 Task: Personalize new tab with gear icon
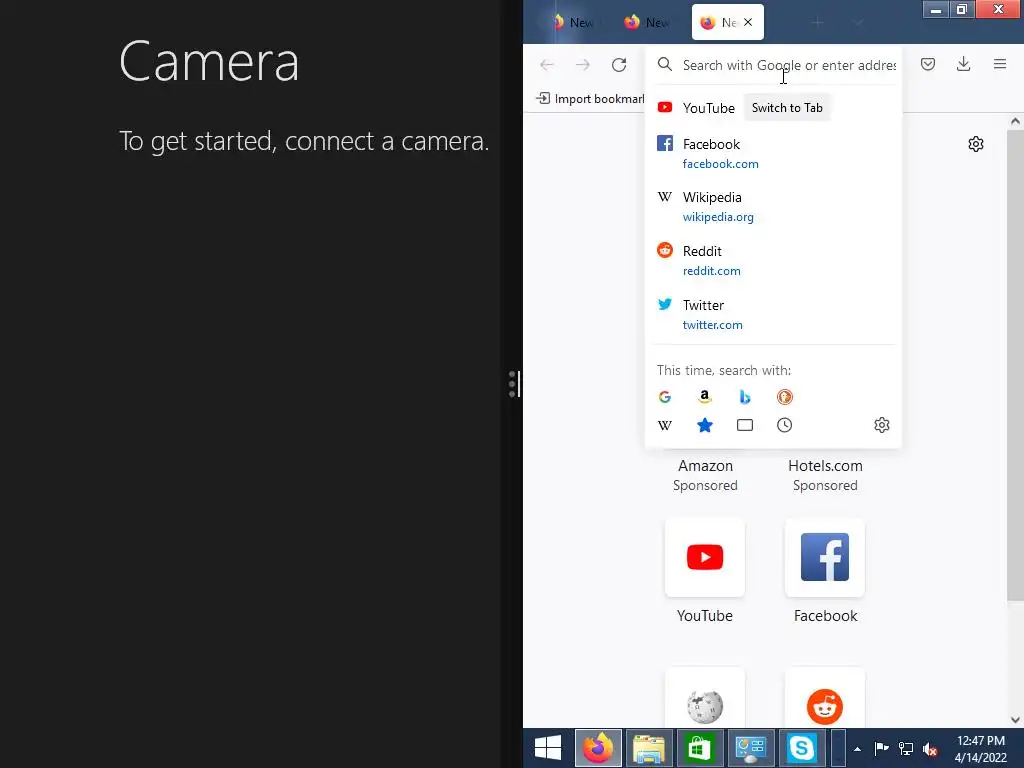pyautogui.click(x=976, y=144)
